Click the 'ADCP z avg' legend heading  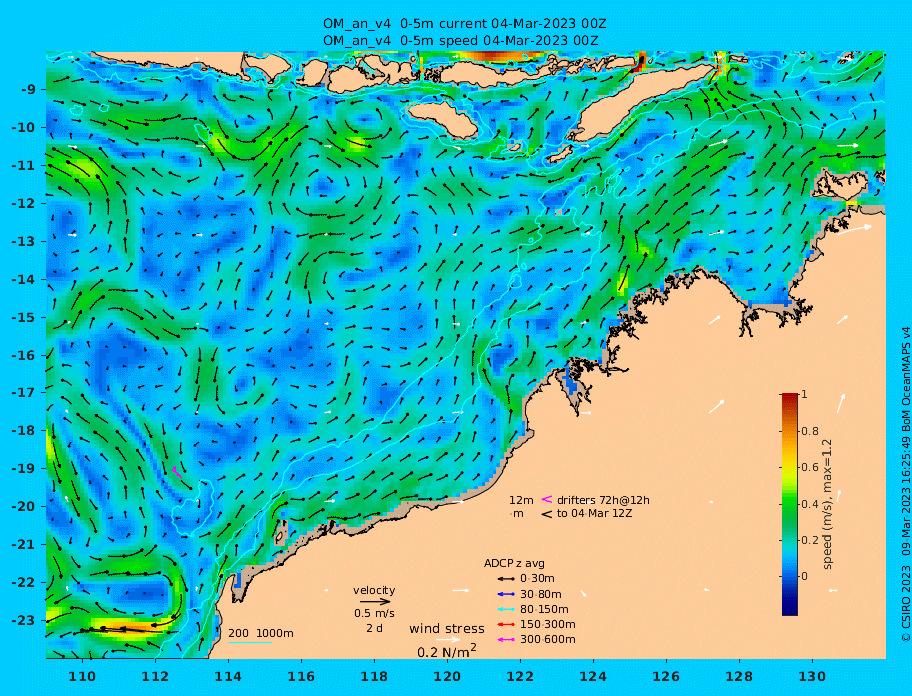click(x=514, y=563)
